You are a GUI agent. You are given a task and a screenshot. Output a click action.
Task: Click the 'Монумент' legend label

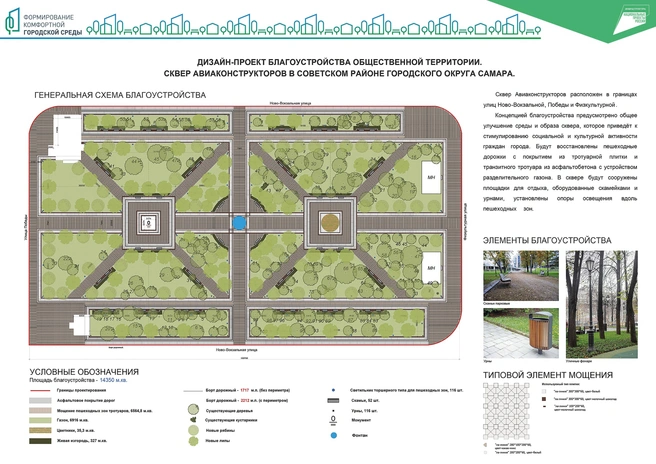[361, 420]
